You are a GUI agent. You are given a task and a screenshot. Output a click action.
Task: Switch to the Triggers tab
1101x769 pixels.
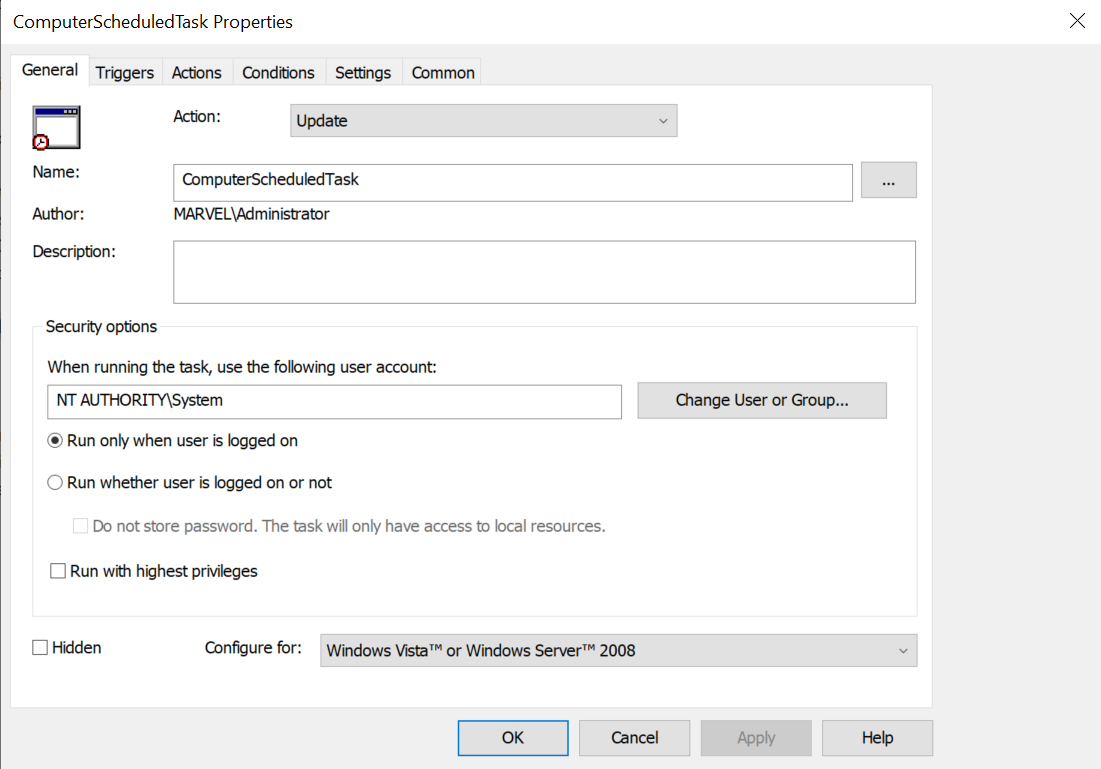[125, 72]
